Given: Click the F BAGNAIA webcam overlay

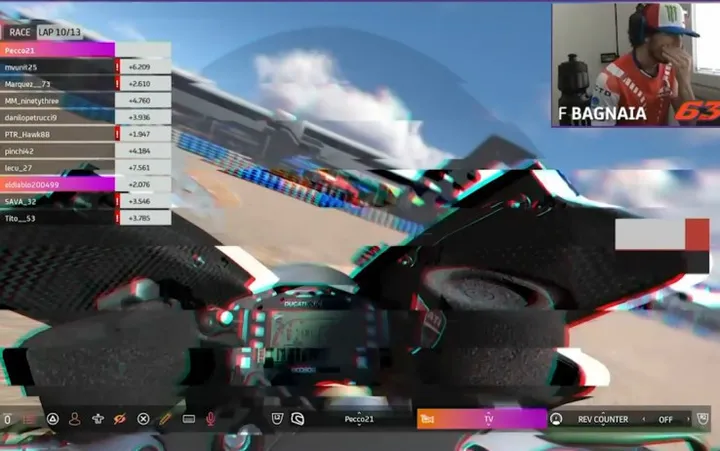Looking at the screenshot, I should click(x=636, y=65).
